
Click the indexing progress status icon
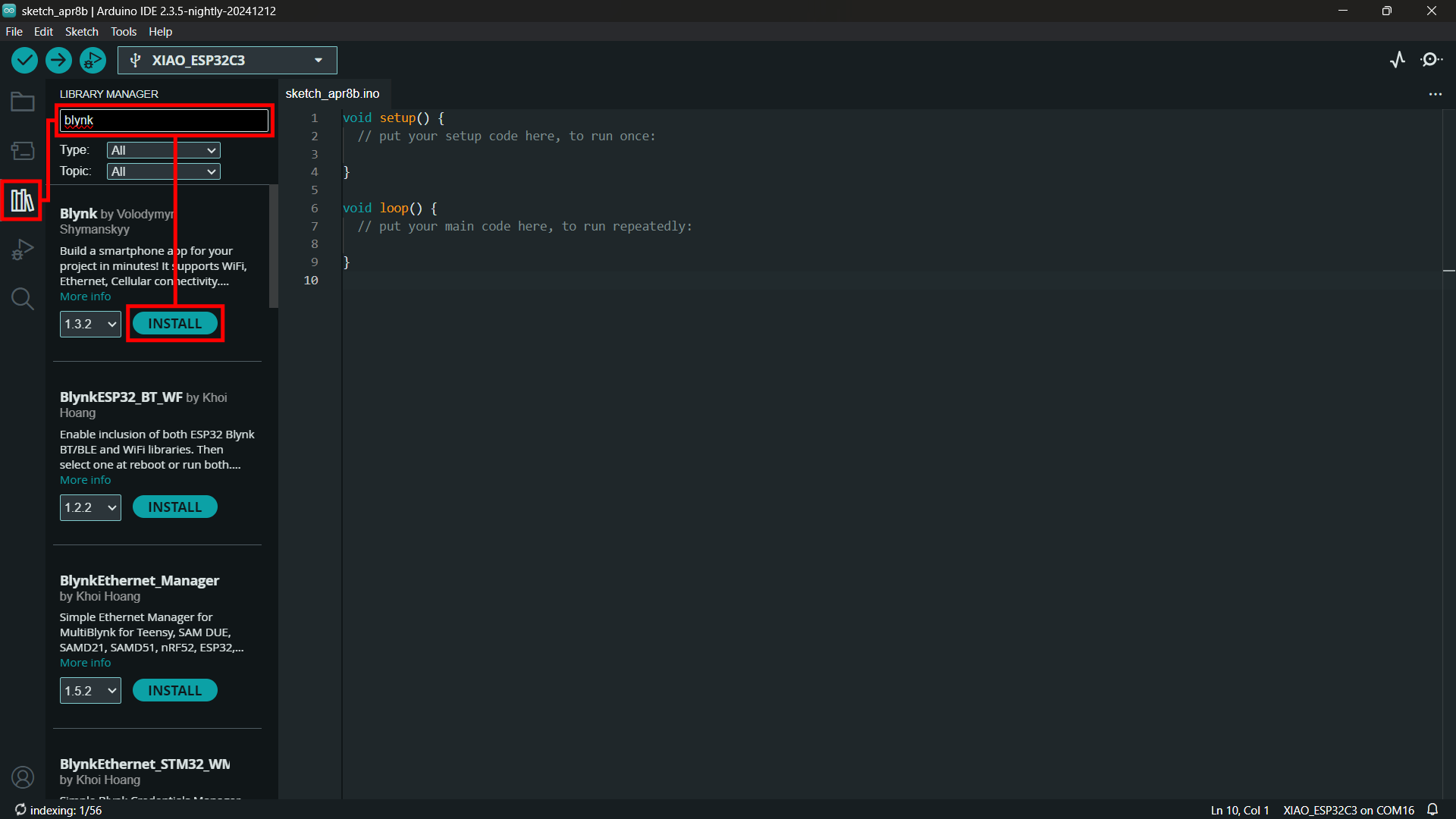tap(20, 810)
